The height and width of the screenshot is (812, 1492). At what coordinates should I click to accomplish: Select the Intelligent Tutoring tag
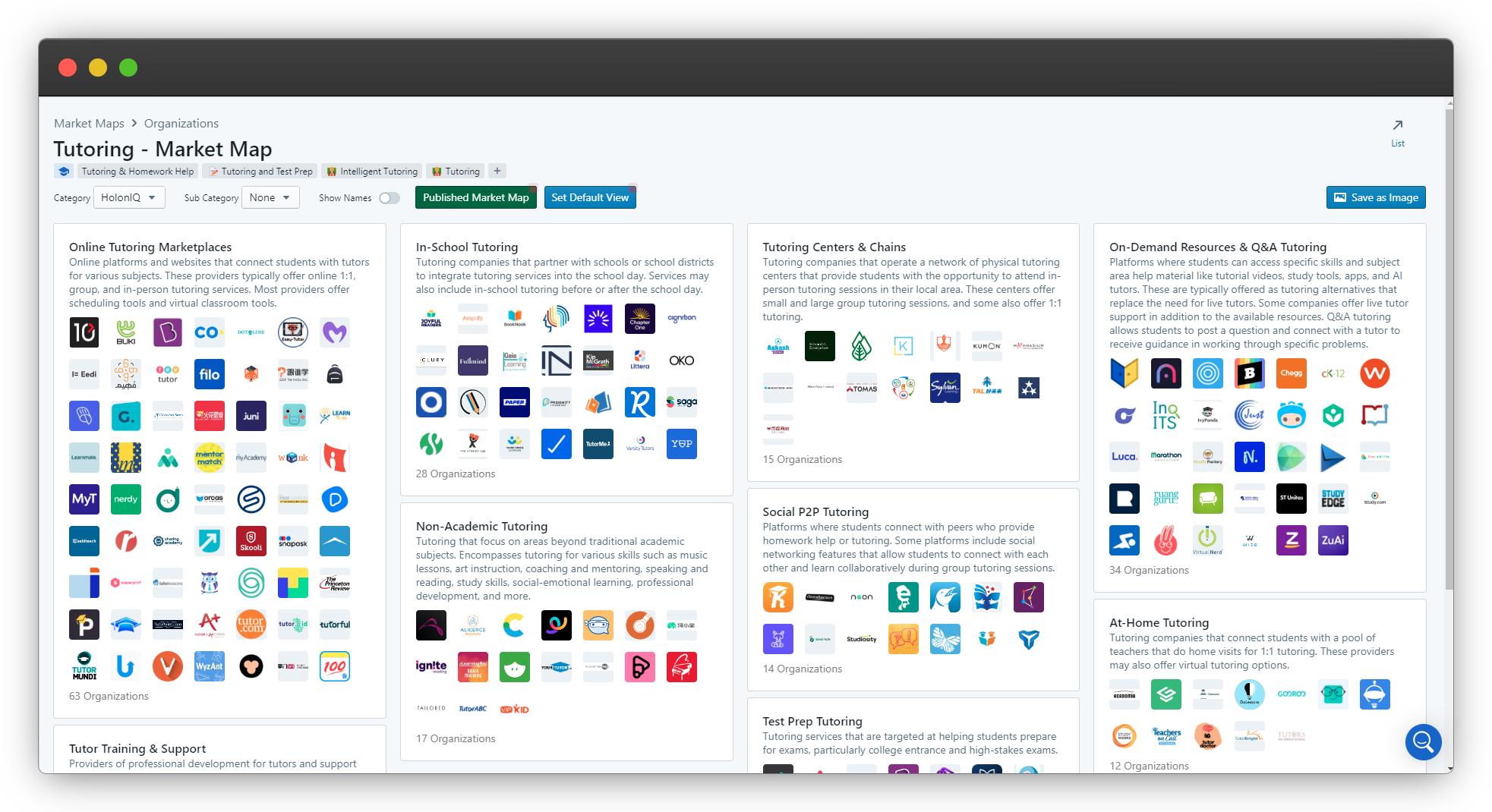(x=371, y=172)
